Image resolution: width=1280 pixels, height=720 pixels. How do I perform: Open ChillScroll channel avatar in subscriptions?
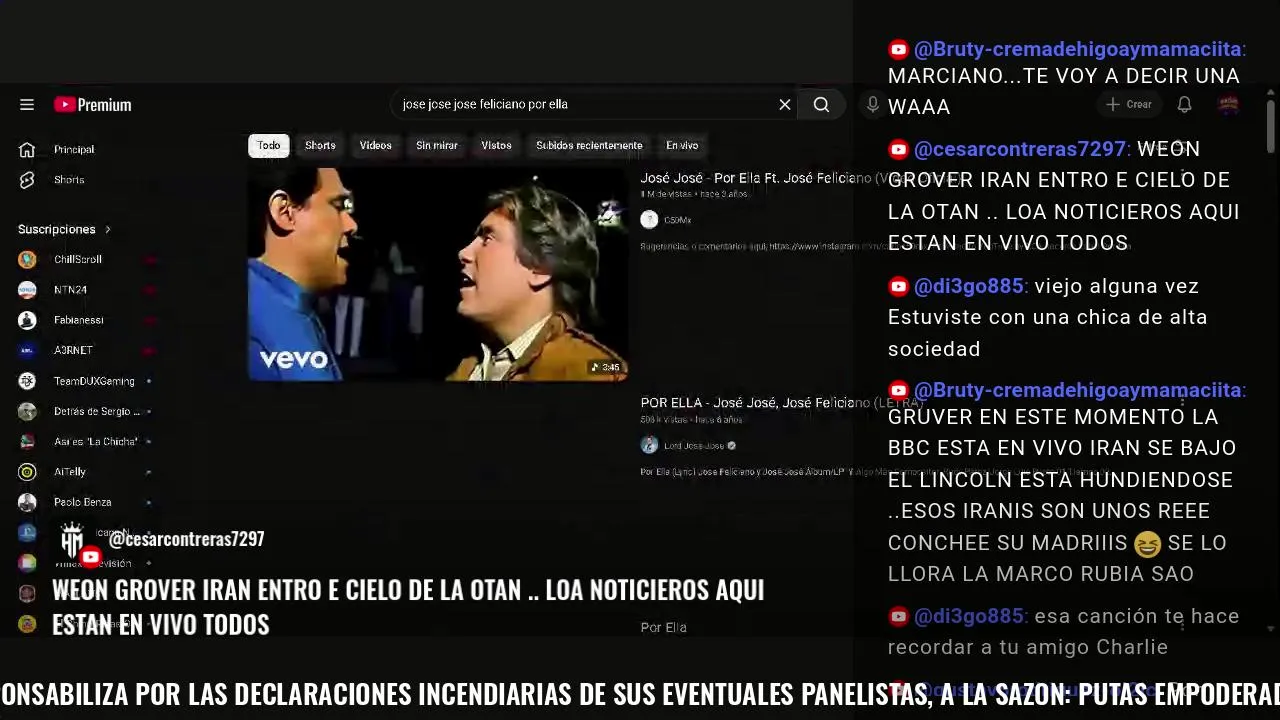pyautogui.click(x=27, y=260)
